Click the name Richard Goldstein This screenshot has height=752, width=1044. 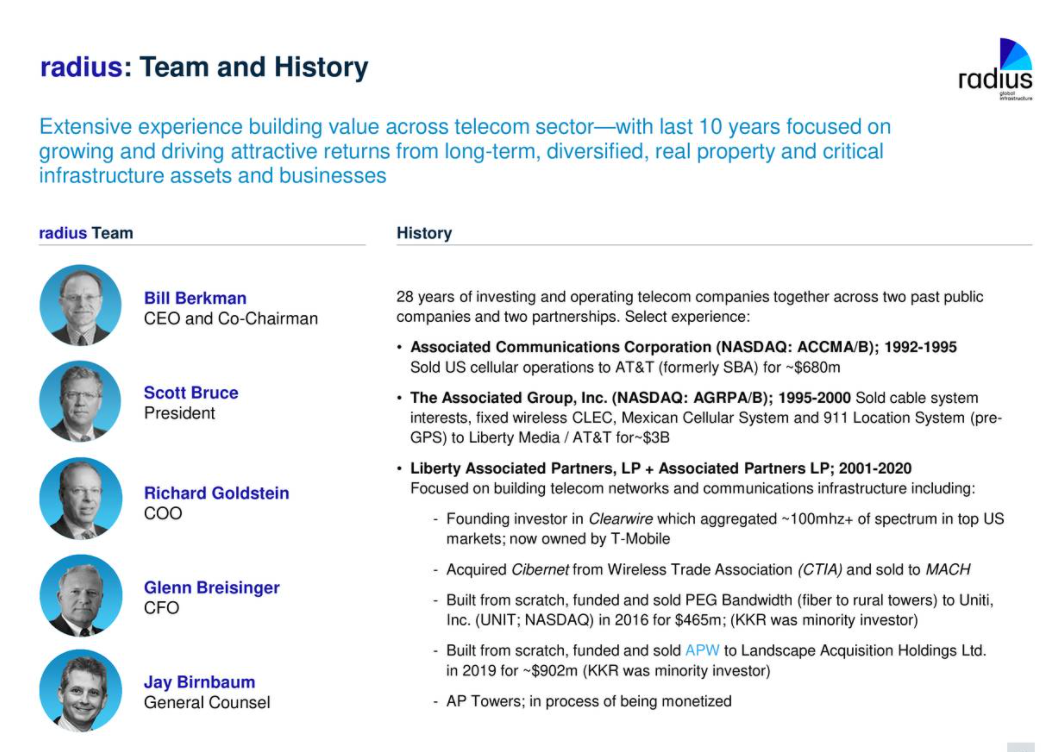pos(216,493)
